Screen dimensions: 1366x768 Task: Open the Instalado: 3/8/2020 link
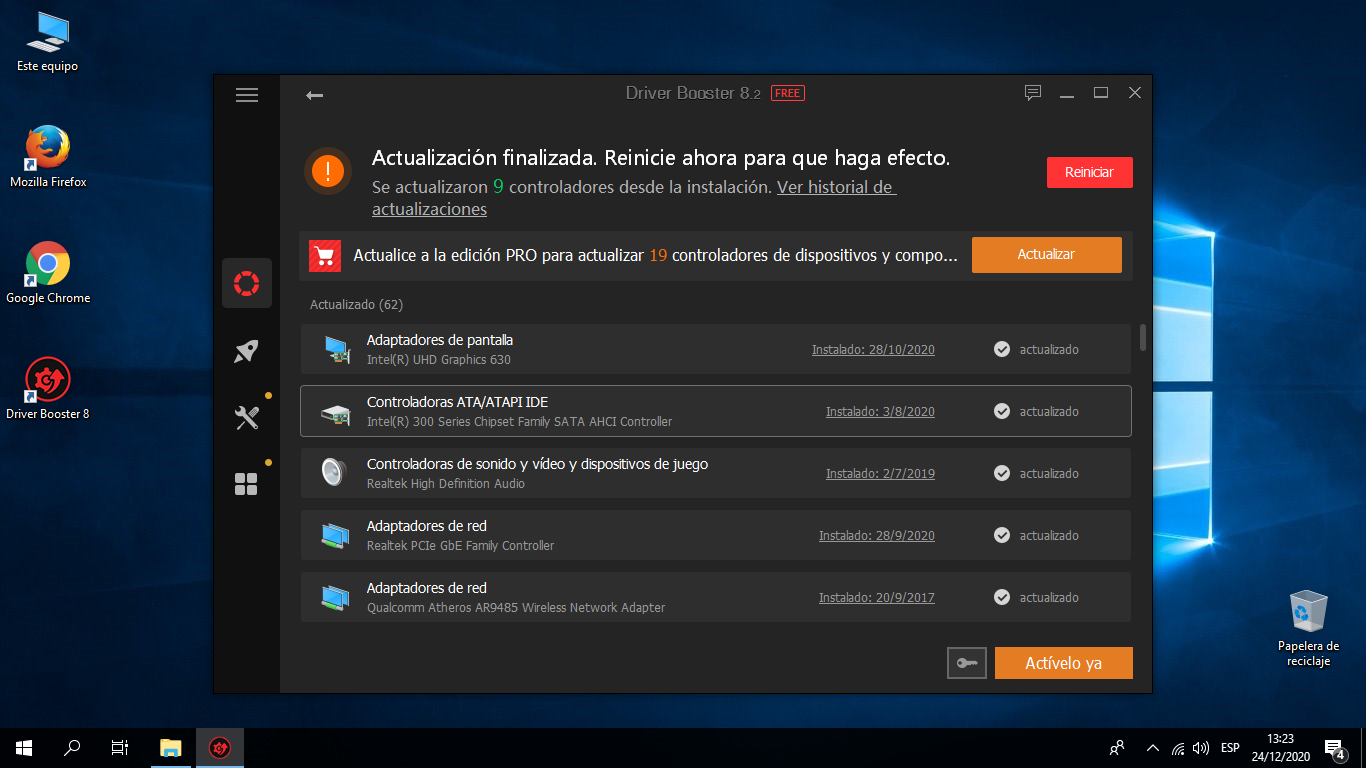coord(880,411)
